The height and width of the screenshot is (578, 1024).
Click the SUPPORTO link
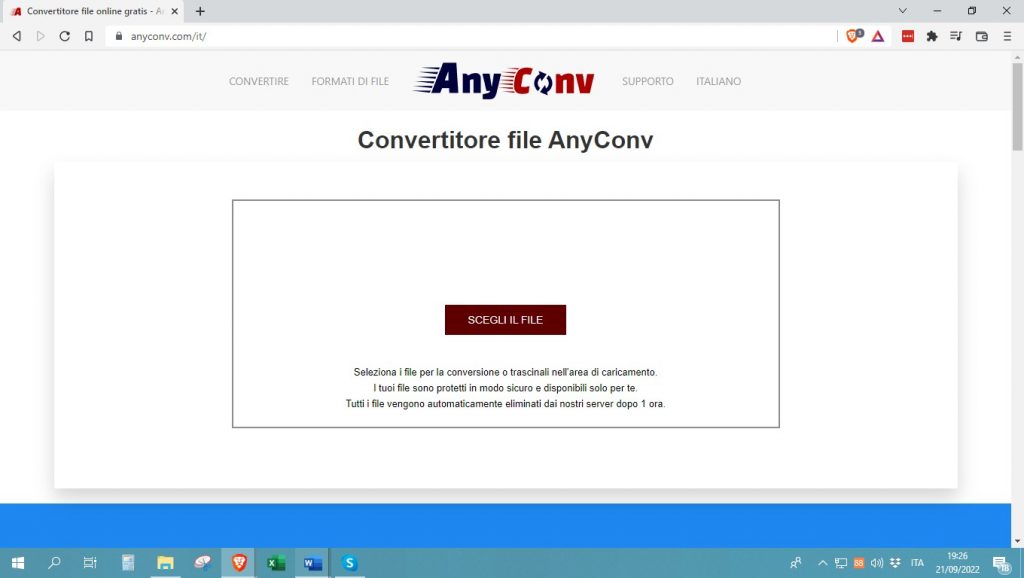click(647, 81)
